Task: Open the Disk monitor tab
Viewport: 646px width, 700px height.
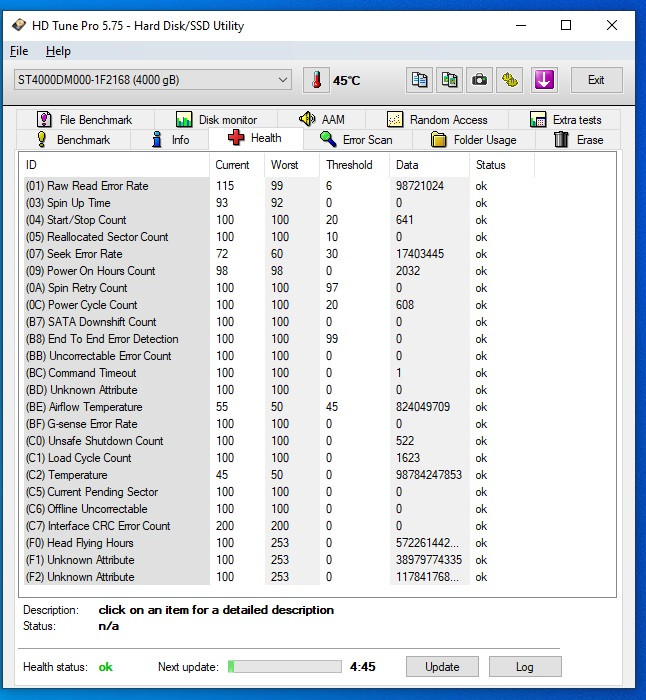Action: (216, 119)
